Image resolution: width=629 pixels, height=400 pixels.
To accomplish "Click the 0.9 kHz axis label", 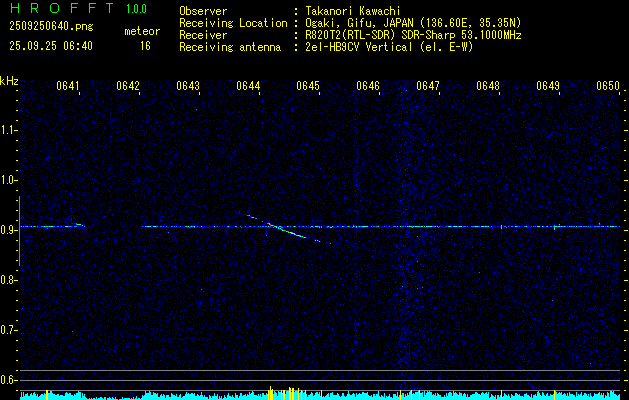I will 8,230.
